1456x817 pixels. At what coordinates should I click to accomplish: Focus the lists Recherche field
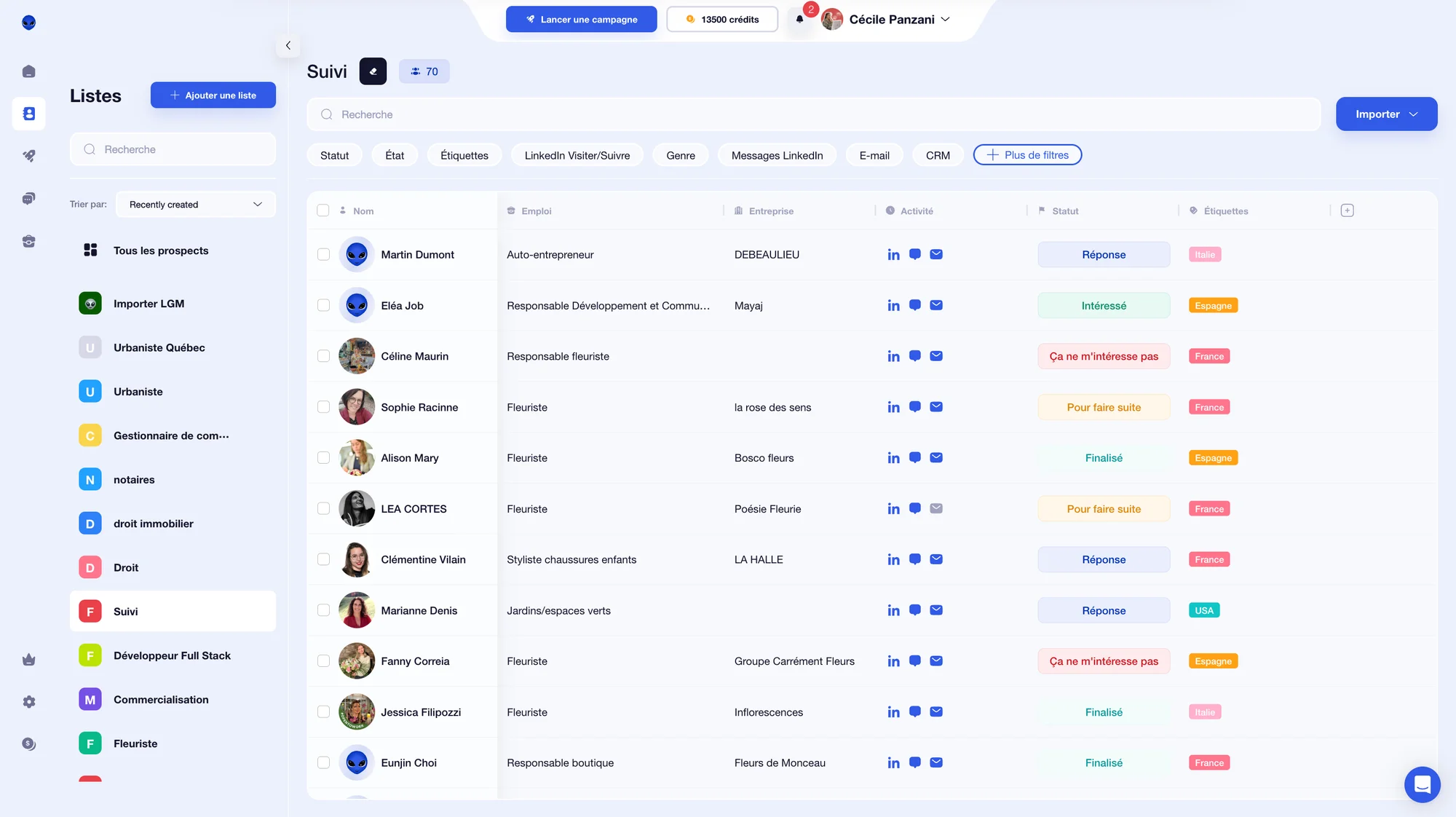(x=173, y=149)
